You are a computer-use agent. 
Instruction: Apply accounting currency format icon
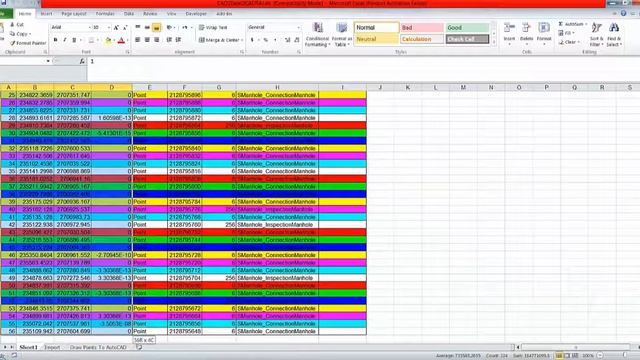coord(252,40)
